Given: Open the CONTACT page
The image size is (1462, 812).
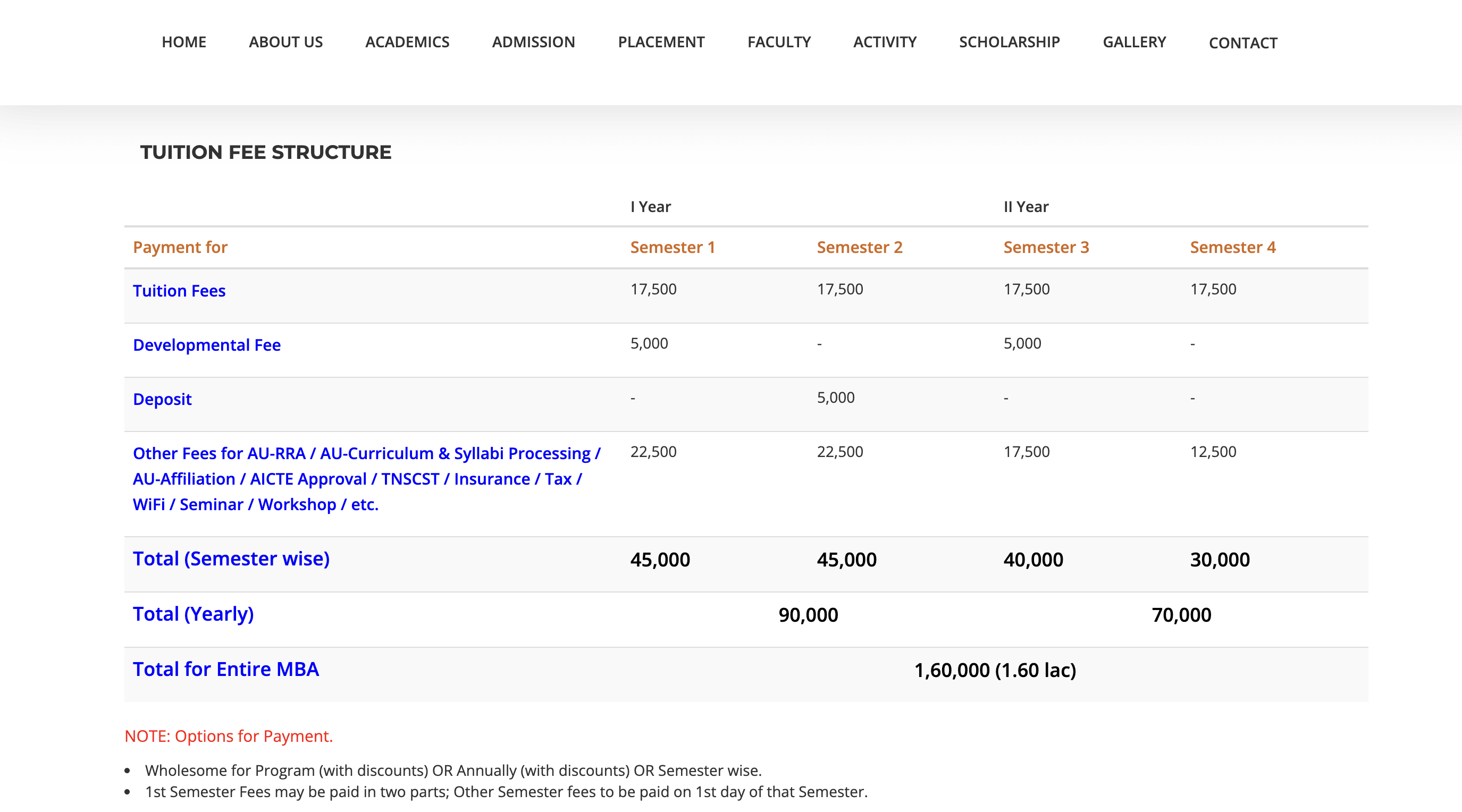Looking at the screenshot, I should [x=1243, y=43].
